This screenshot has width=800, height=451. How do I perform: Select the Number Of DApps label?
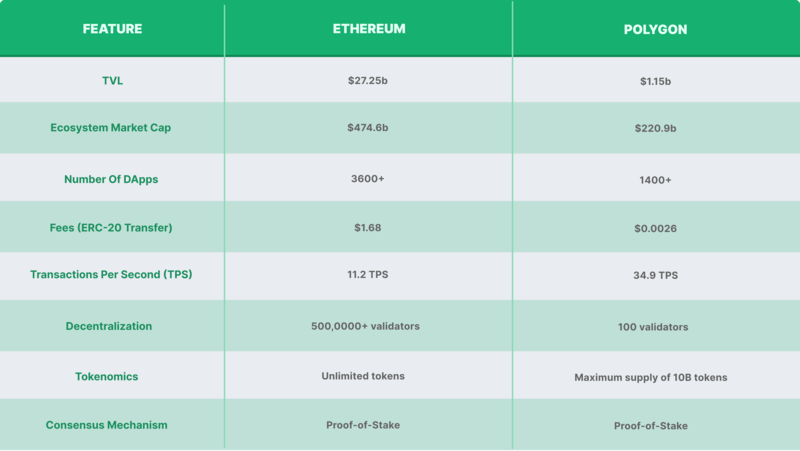click(x=112, y=178)
